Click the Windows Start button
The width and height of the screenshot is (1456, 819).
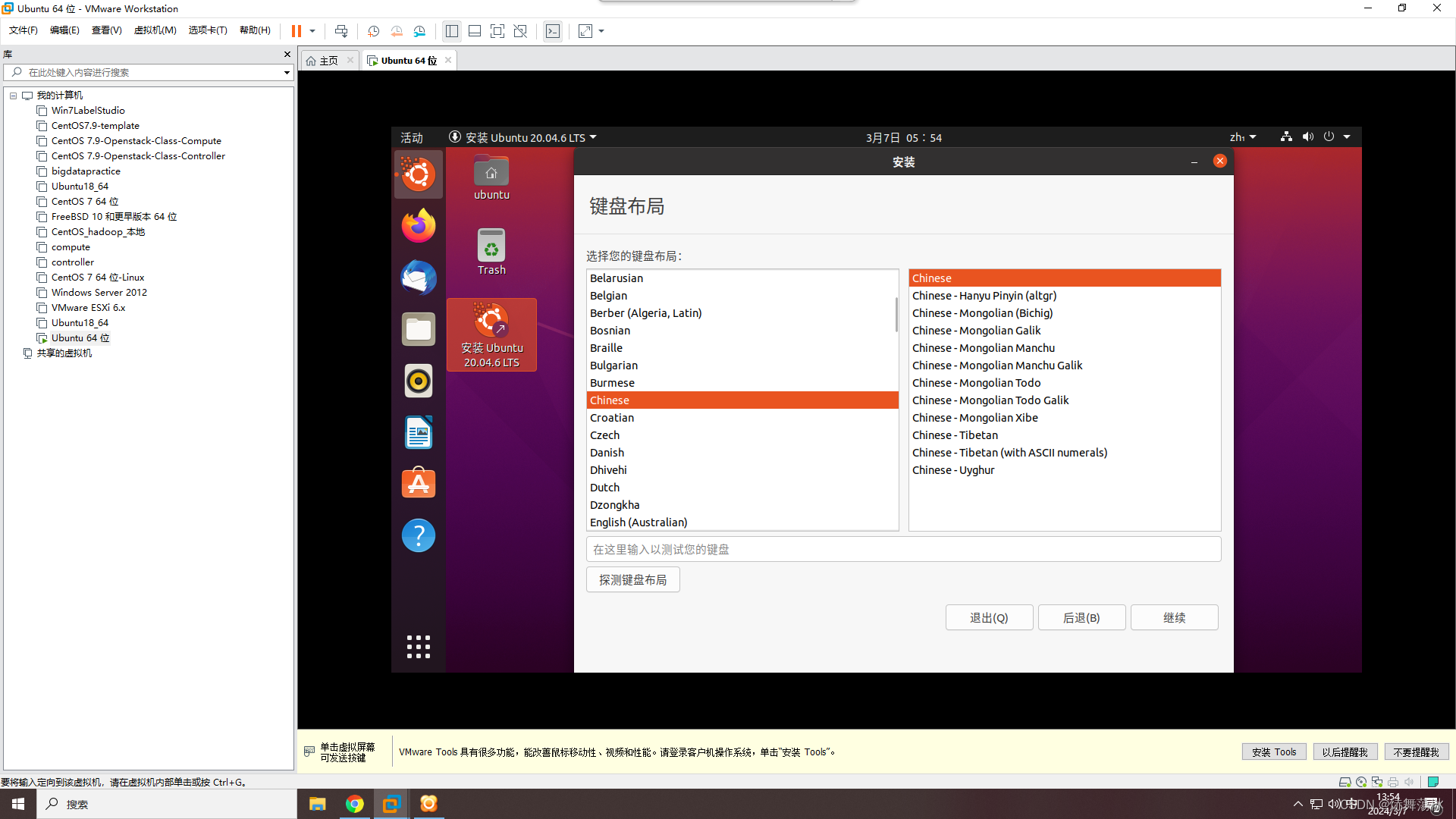[18, 804]
